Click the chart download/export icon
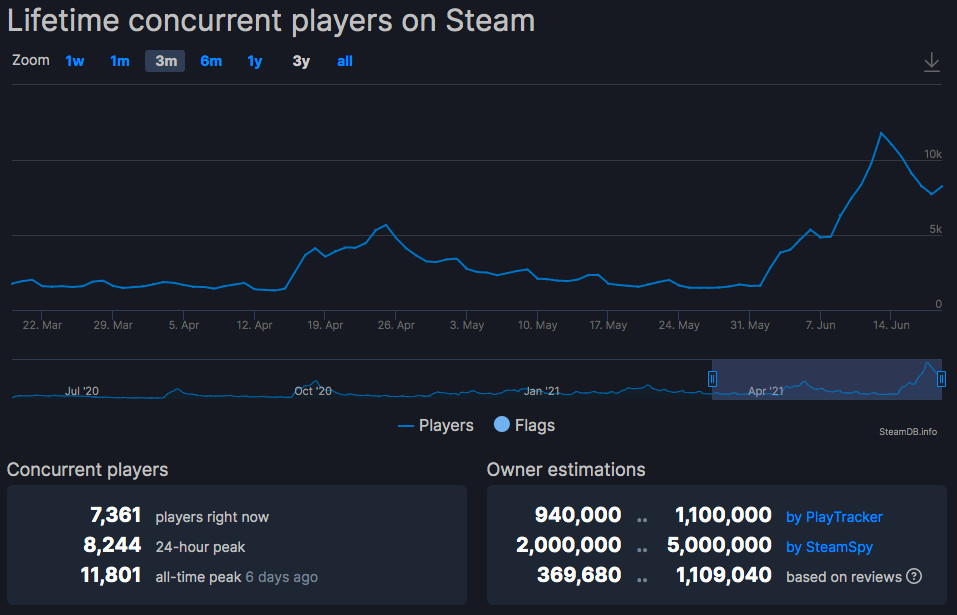This screenshot has height=615, width=957. 931,61
